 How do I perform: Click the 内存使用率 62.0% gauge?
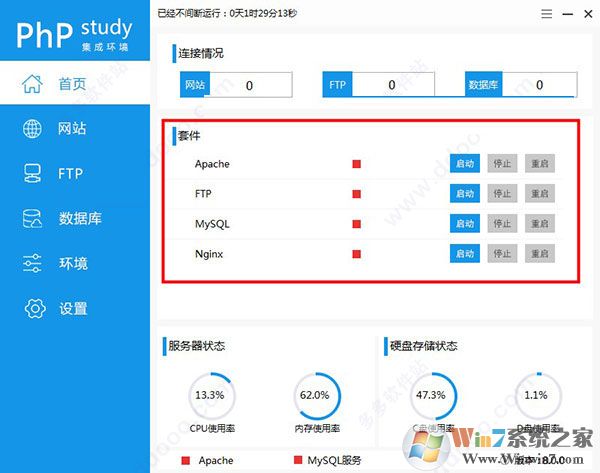click(316, 395)
